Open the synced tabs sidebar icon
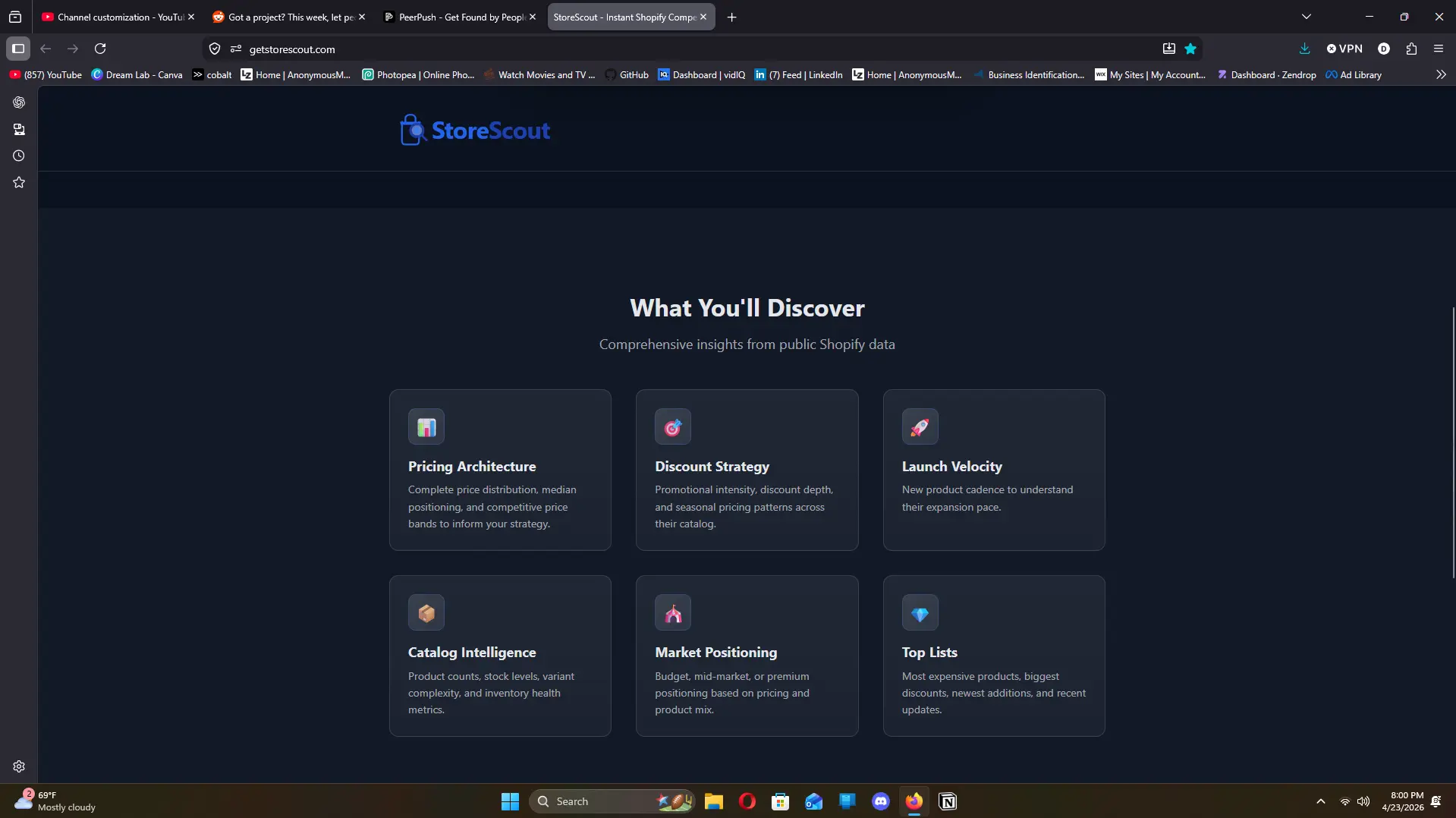Screen dimensions: 1456x818 pos(19,129)
